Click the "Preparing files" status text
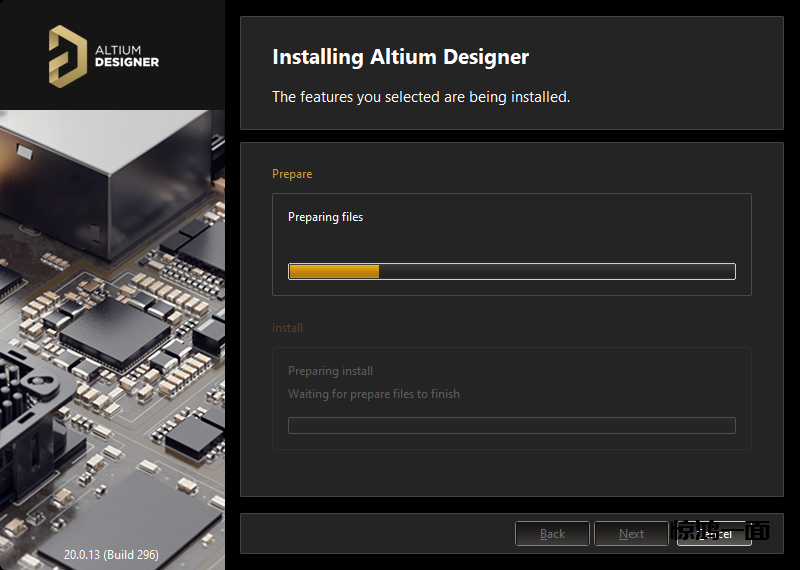The height and width of the screenshot is (570, 800). pos(325,217)
